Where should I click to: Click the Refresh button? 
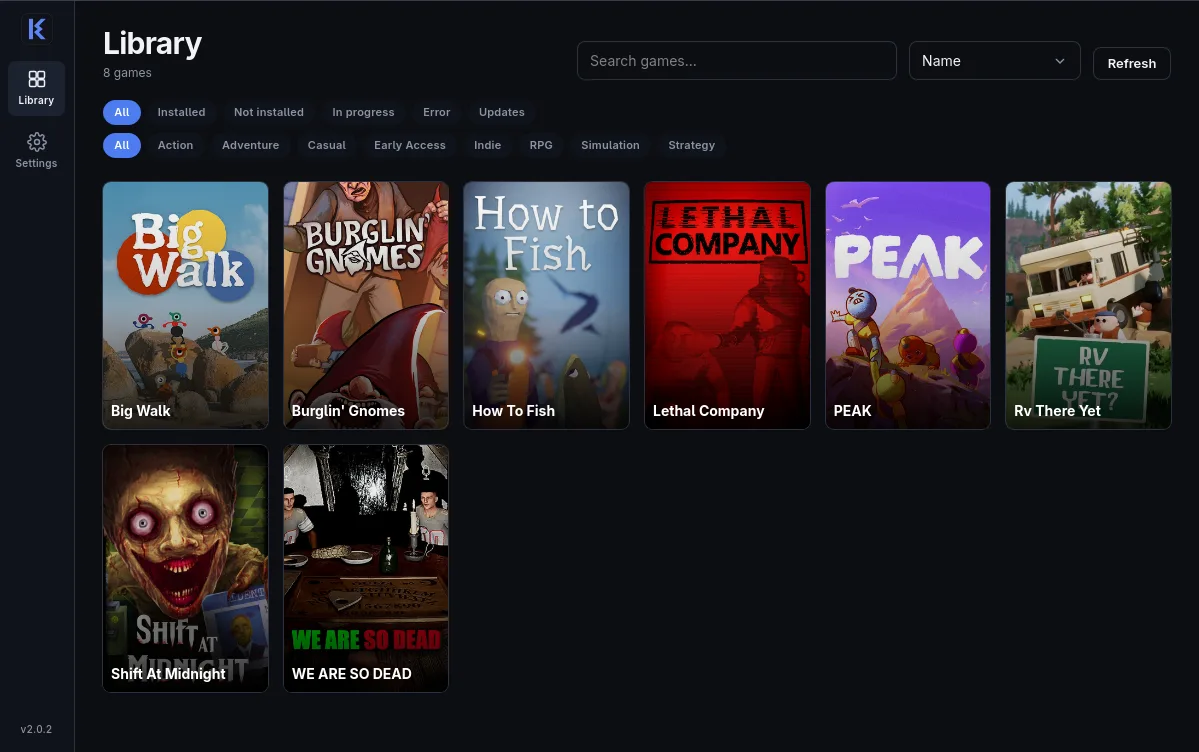1132,63
